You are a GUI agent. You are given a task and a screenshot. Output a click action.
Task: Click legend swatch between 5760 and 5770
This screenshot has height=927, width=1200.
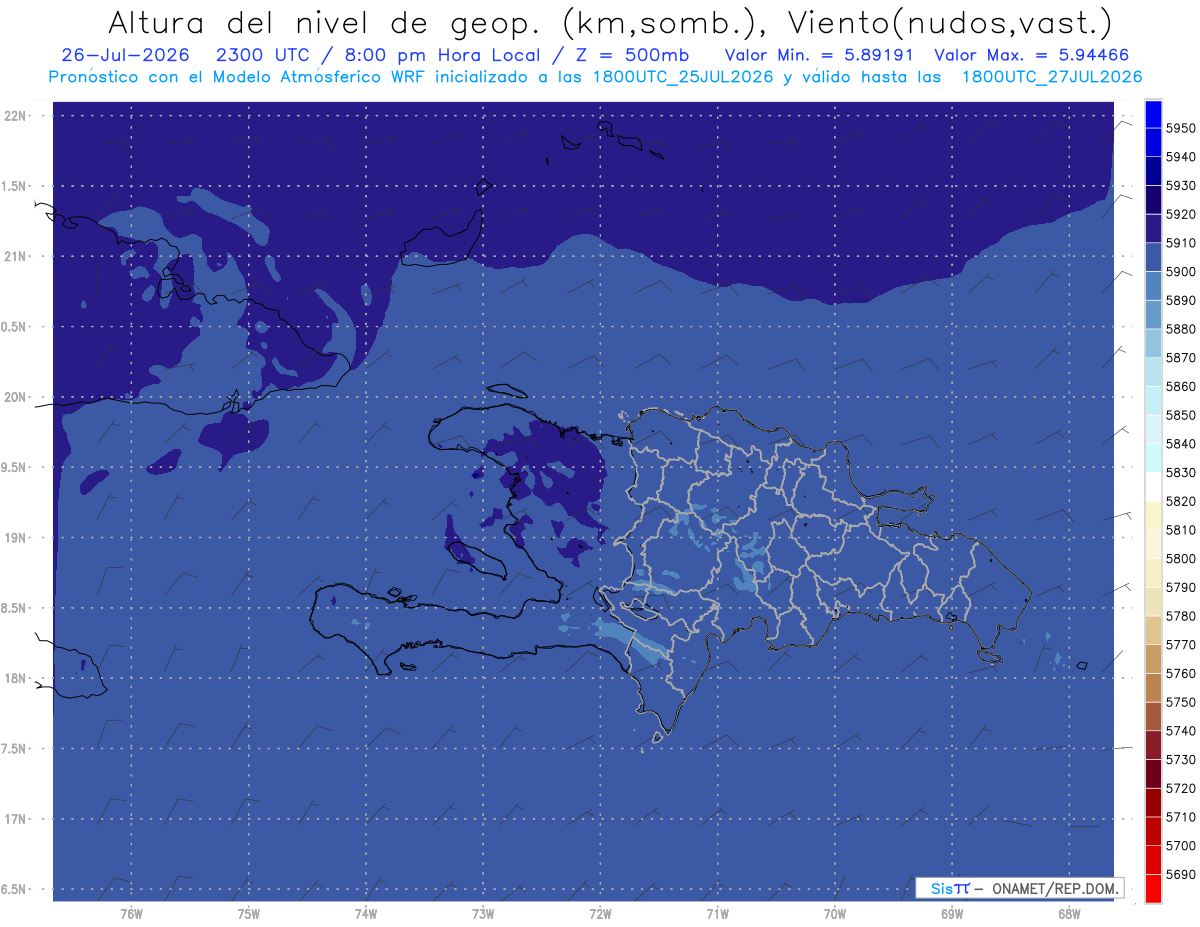(1153, 659)
